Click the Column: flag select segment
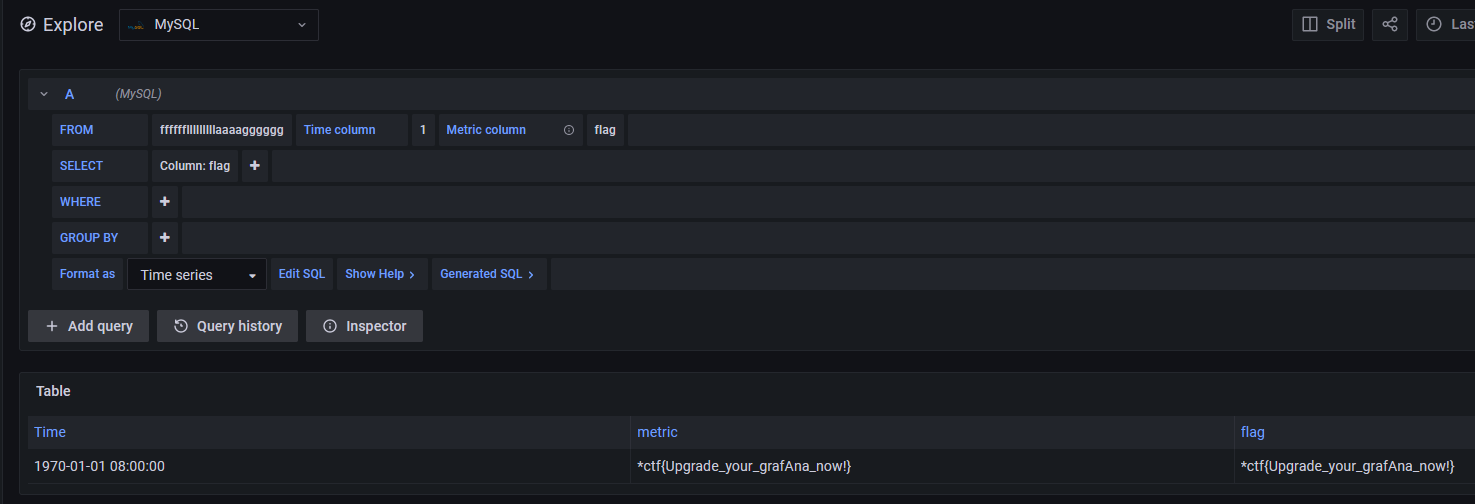 [x=195, y=166]
